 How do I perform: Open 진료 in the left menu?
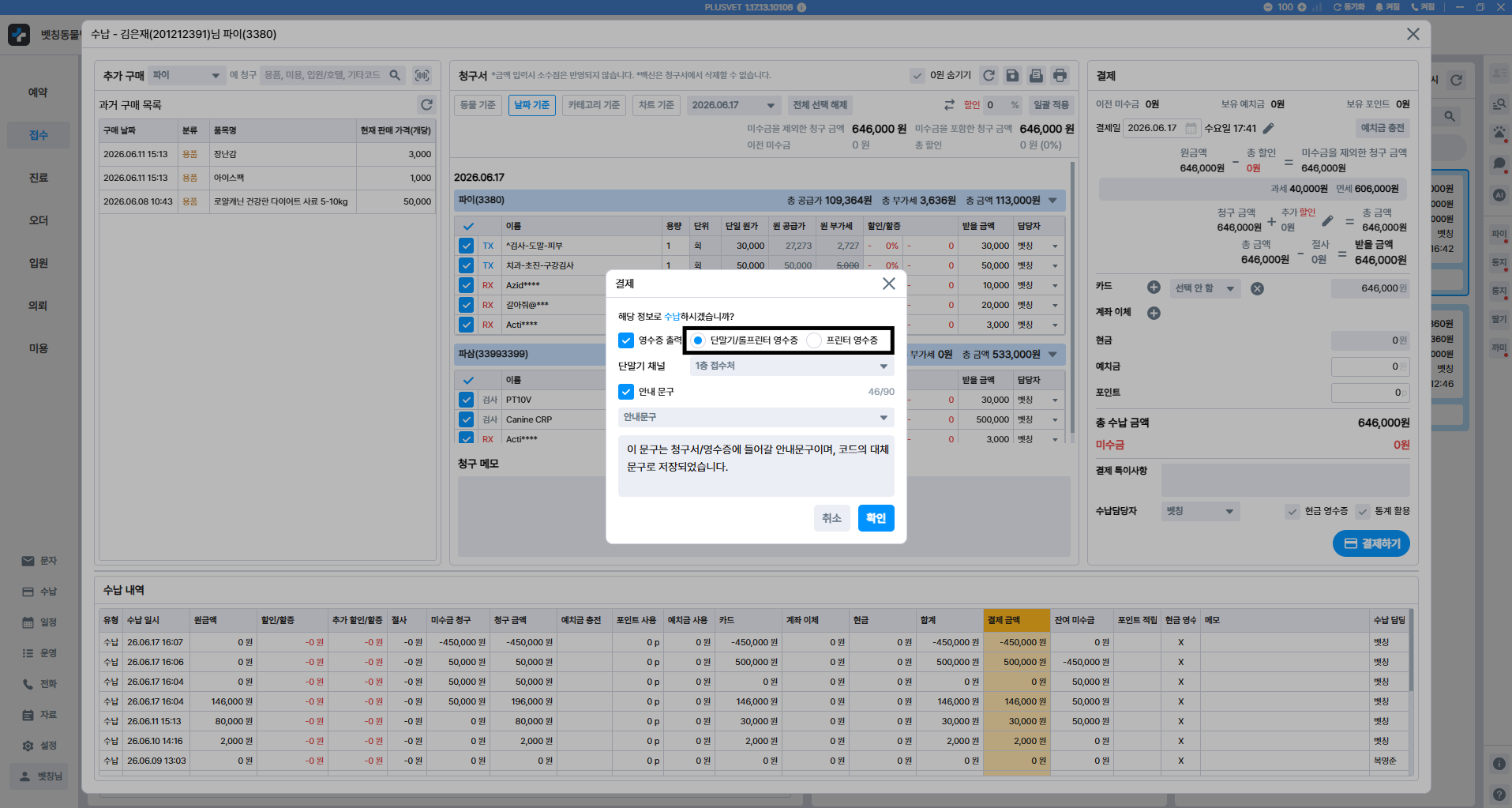click(x=39, y=178)
